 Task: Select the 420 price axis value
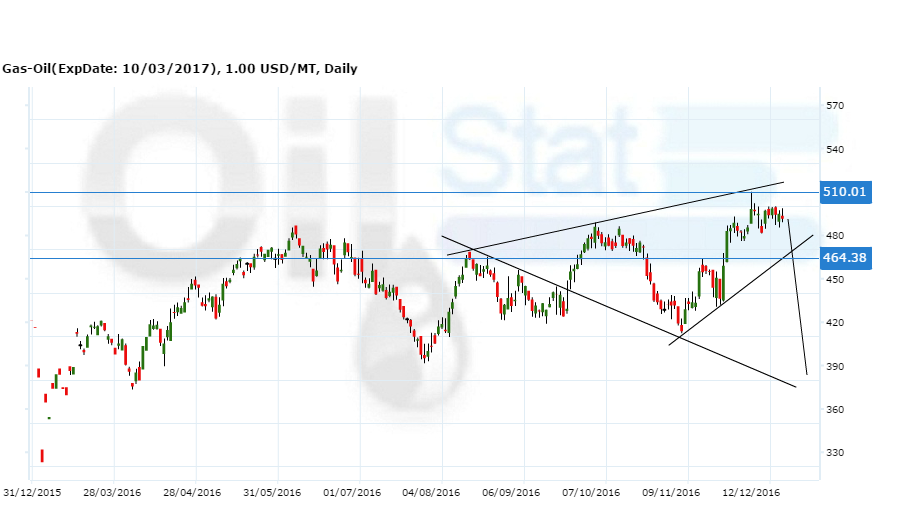click(x=836, y=323)
